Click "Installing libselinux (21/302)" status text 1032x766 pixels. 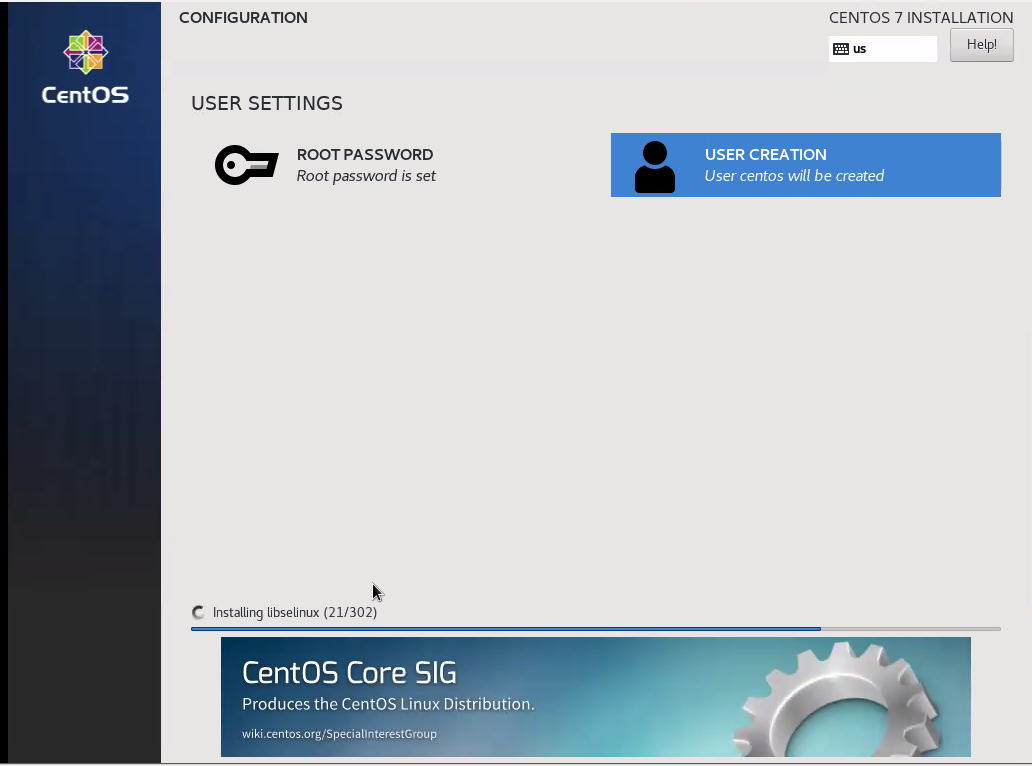point(295,613)
